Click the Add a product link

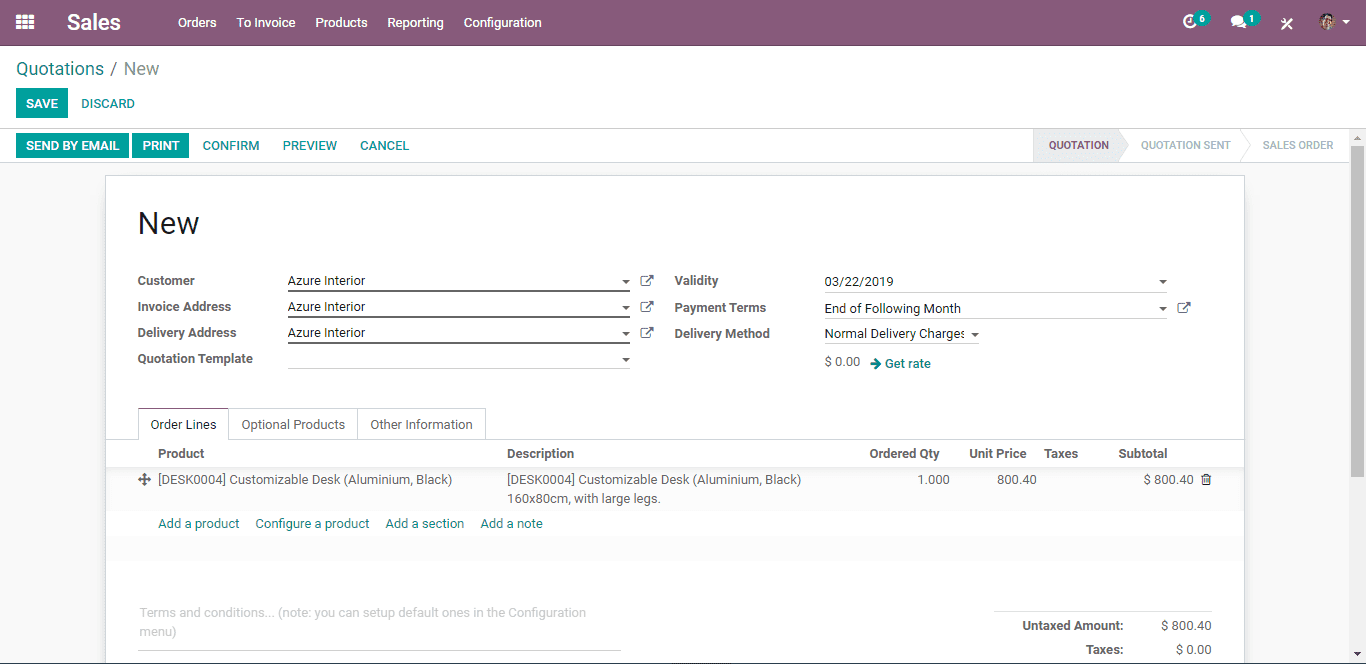199,524
